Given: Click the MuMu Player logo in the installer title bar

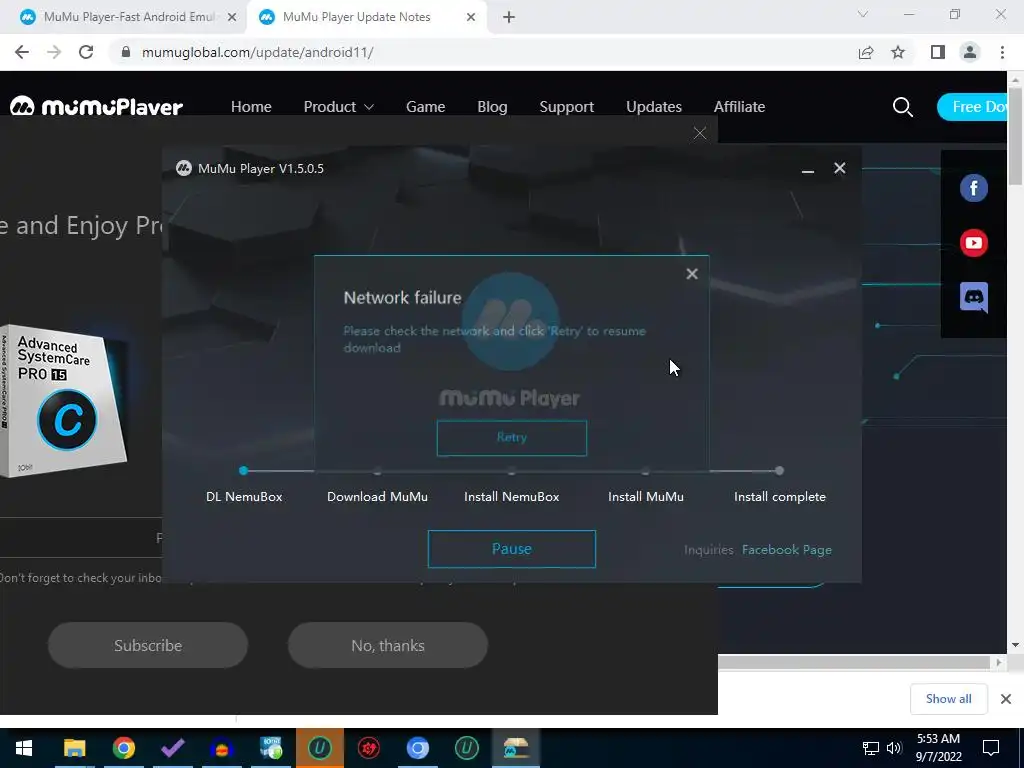Looking at the screenshot, I should pyautogui.click(x=184, y=168).
